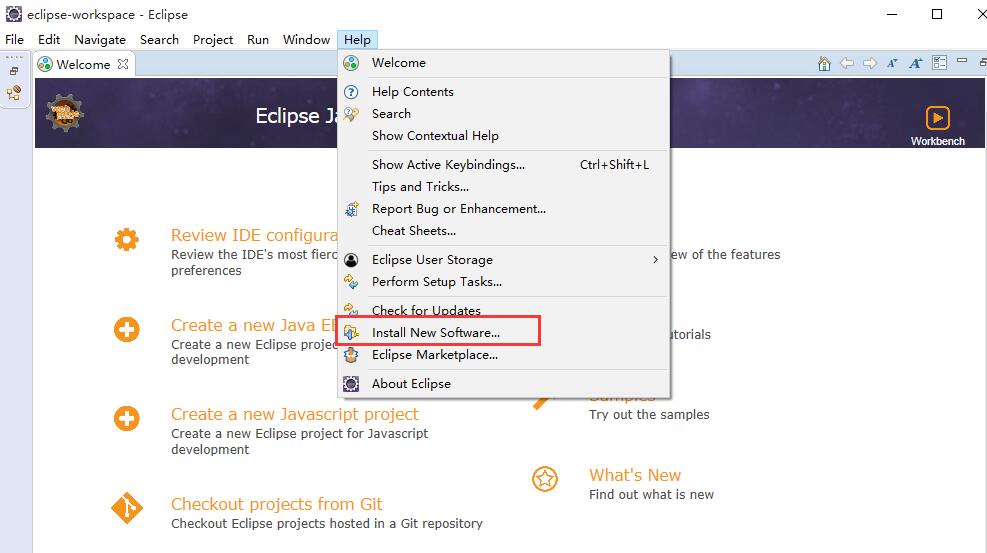Click the Report Bug icon
This screenshot has height=553, width=987.
[351, 209]
